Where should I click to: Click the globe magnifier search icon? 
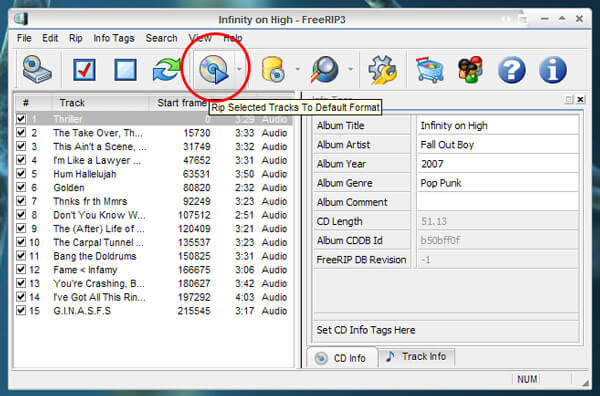click(324, 70)
